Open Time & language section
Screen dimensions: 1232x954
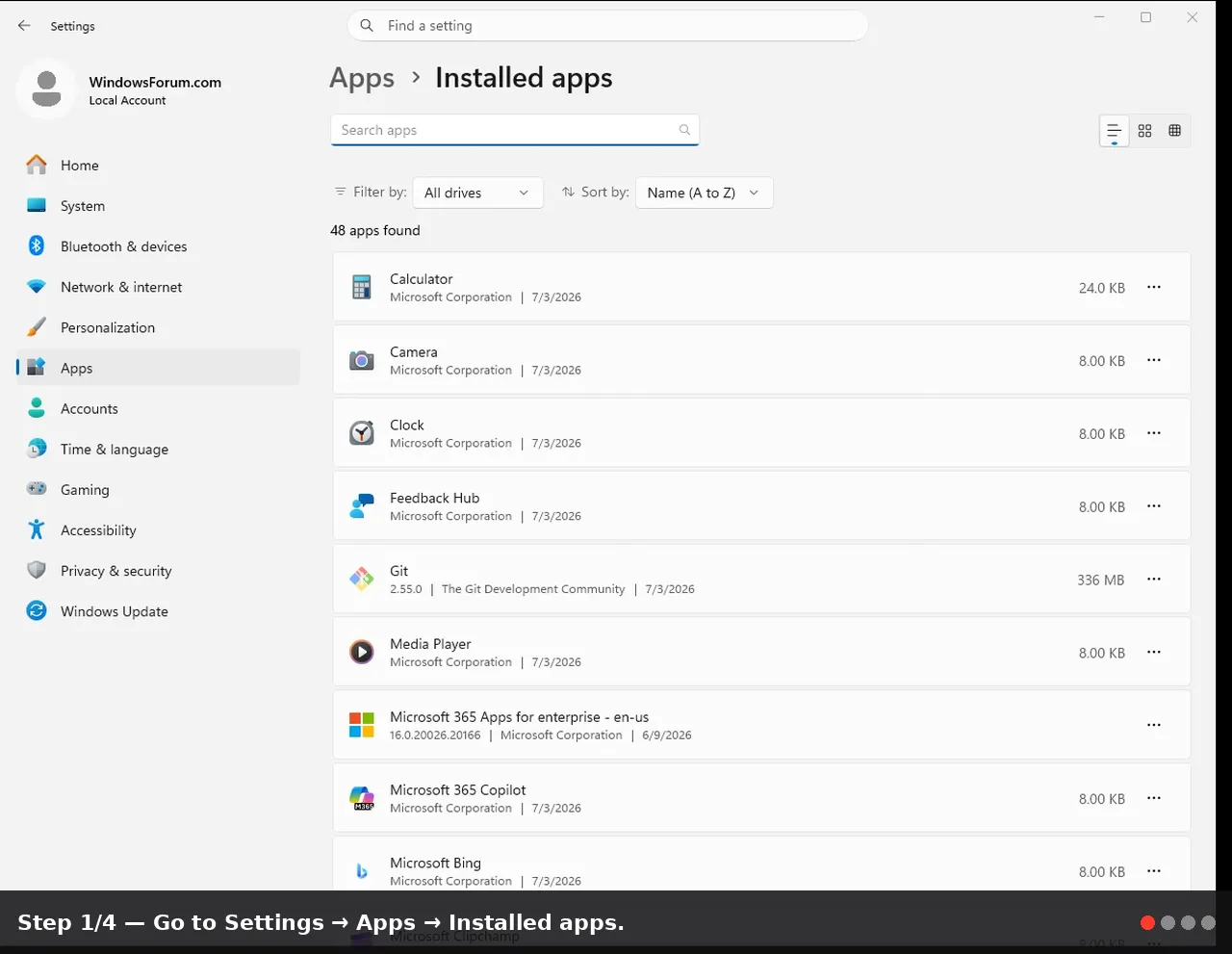pyautogui.click(x=158, y=449)
